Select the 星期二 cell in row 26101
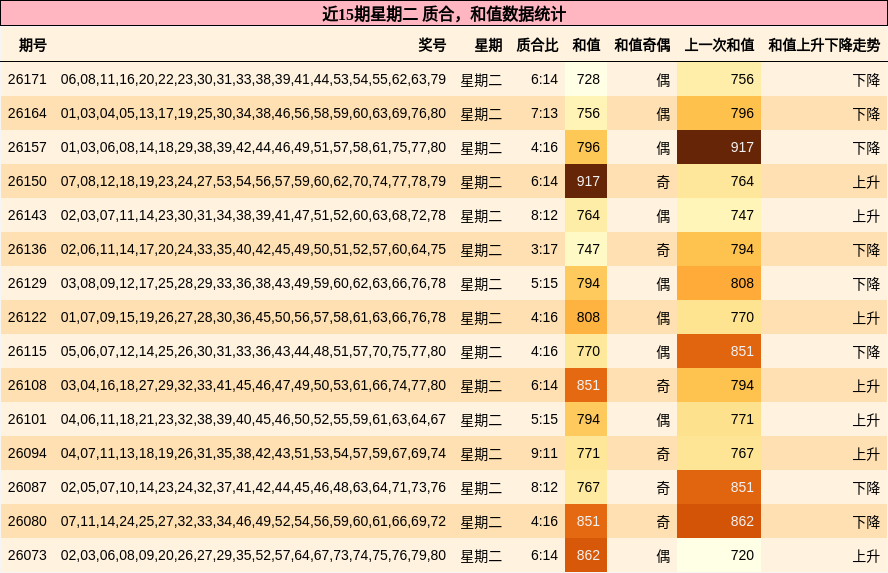The height and width of the screenshot is (573, 888). pos(481,420)
